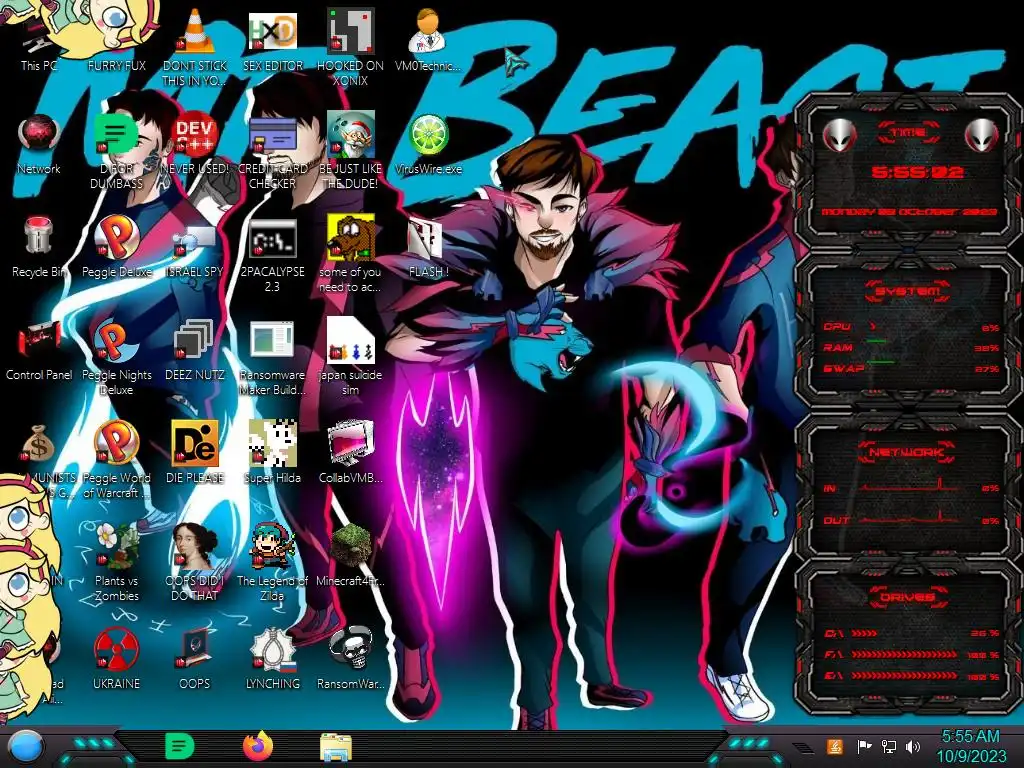Click the left alien head logo

pos(839,135)
